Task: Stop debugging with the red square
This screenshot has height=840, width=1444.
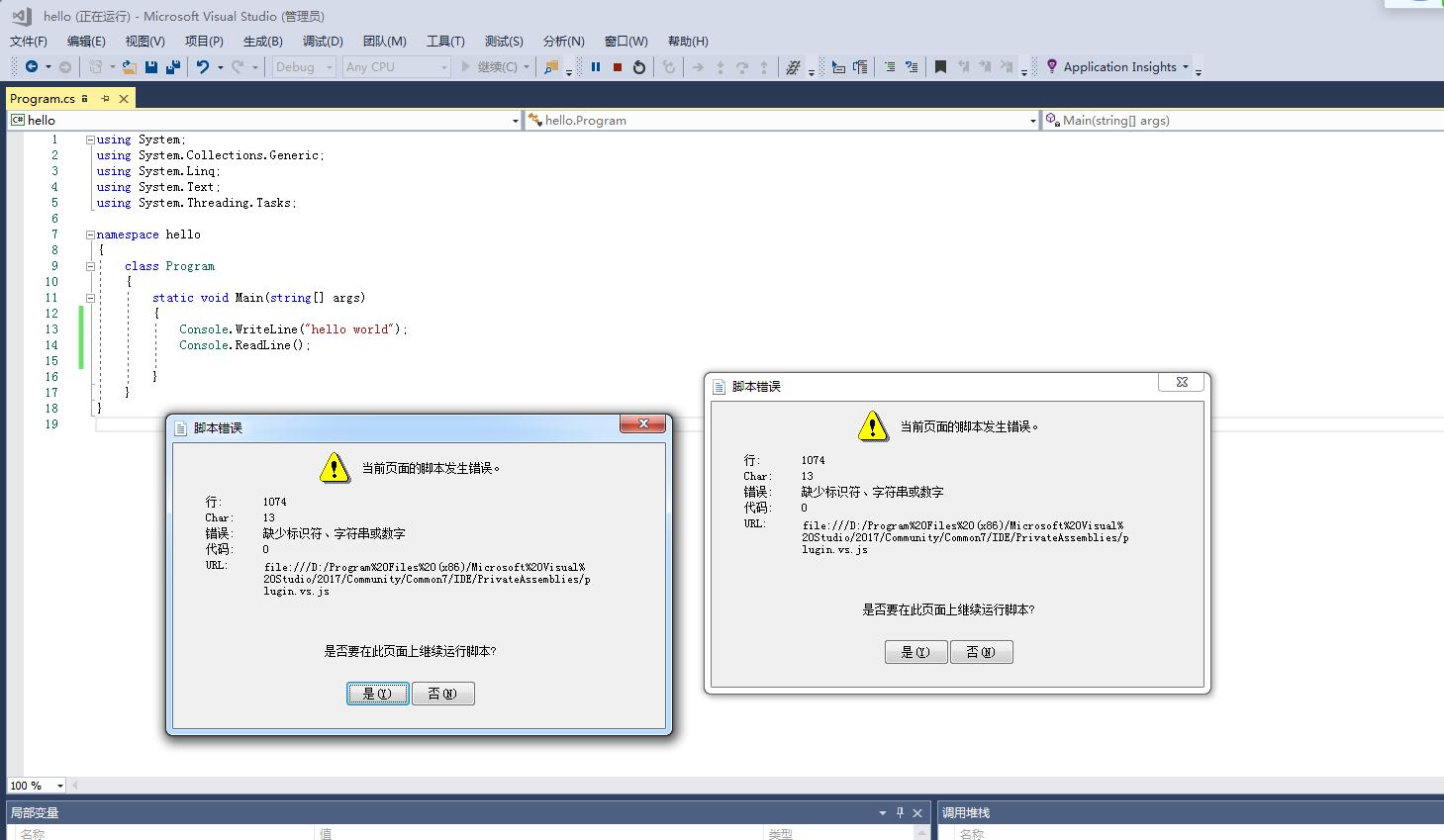Action: 618,67
